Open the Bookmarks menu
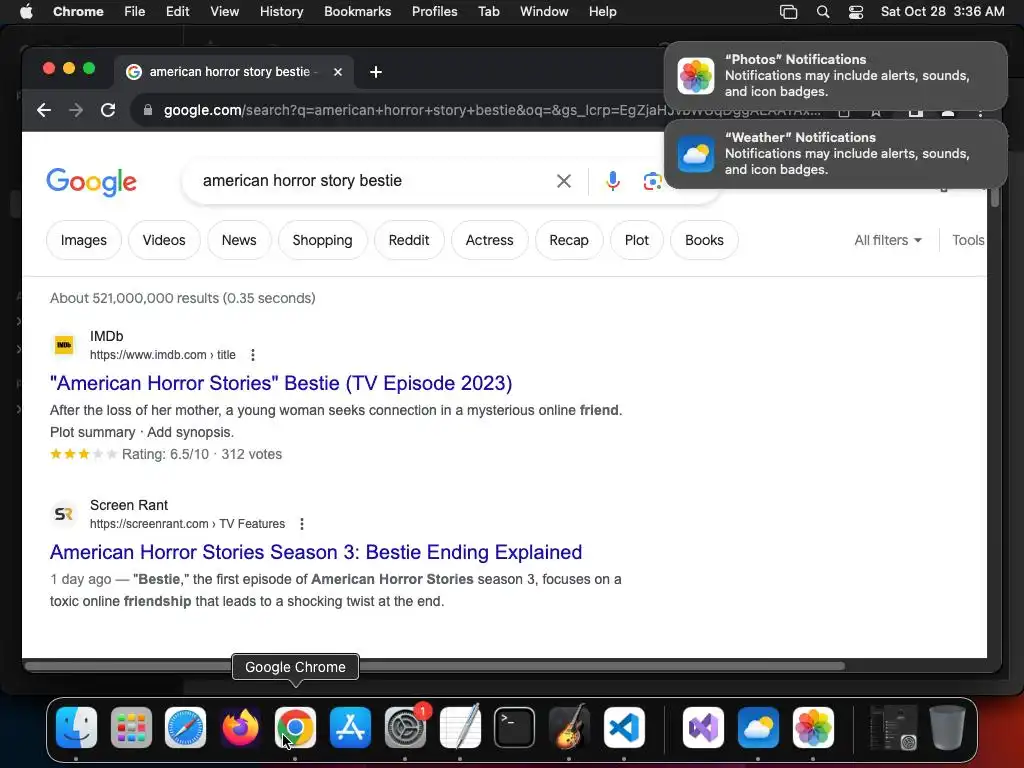 358,12
